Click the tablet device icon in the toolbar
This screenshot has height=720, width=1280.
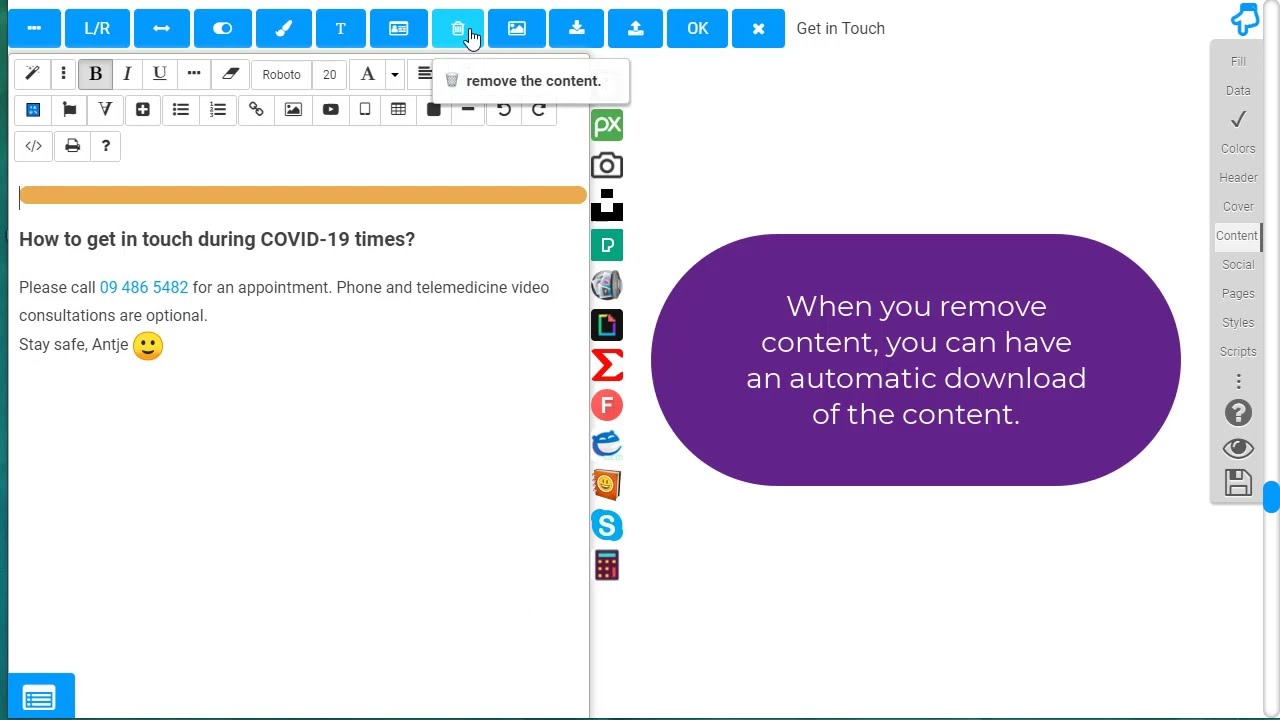pyautogui.click(x=365, y=110)
